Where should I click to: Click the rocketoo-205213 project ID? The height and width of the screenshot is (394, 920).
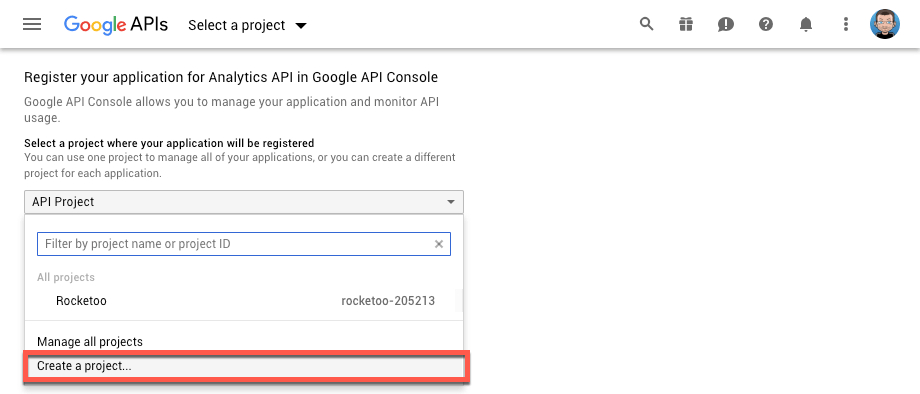click(388, 301)
